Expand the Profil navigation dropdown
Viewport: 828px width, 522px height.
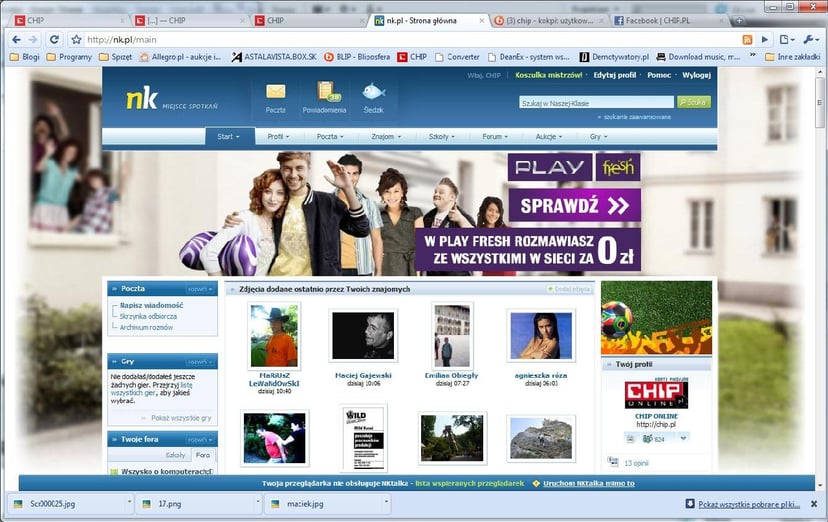tap(279, 136)
